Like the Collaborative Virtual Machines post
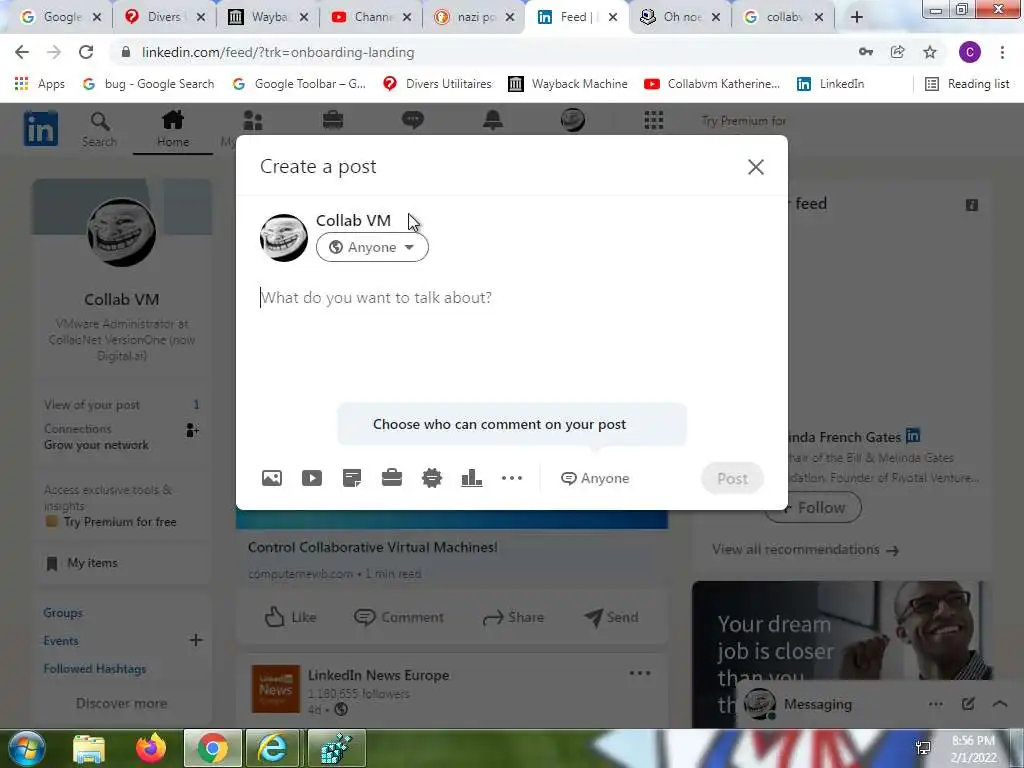This screenshot has width=1024, height=768. 290,617
